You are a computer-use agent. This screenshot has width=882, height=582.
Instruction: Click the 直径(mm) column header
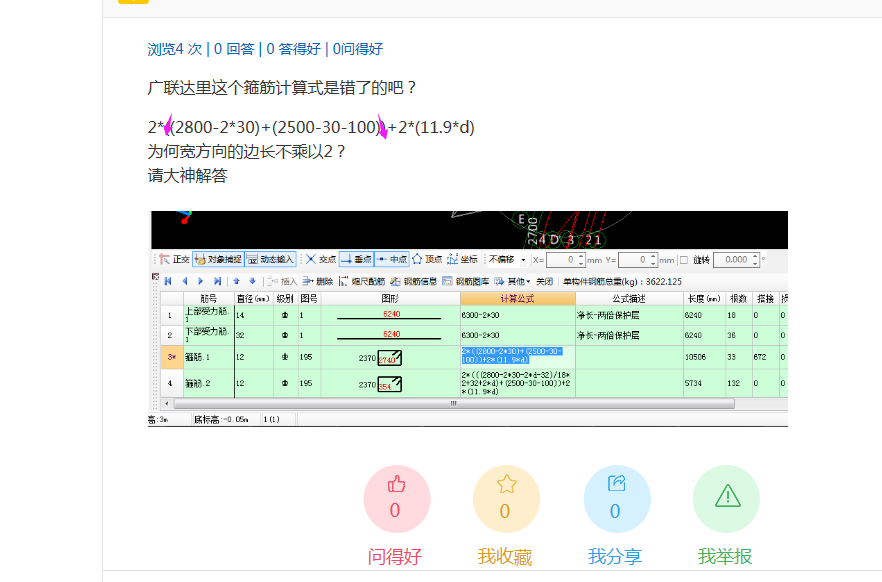[x=253, y=299]
